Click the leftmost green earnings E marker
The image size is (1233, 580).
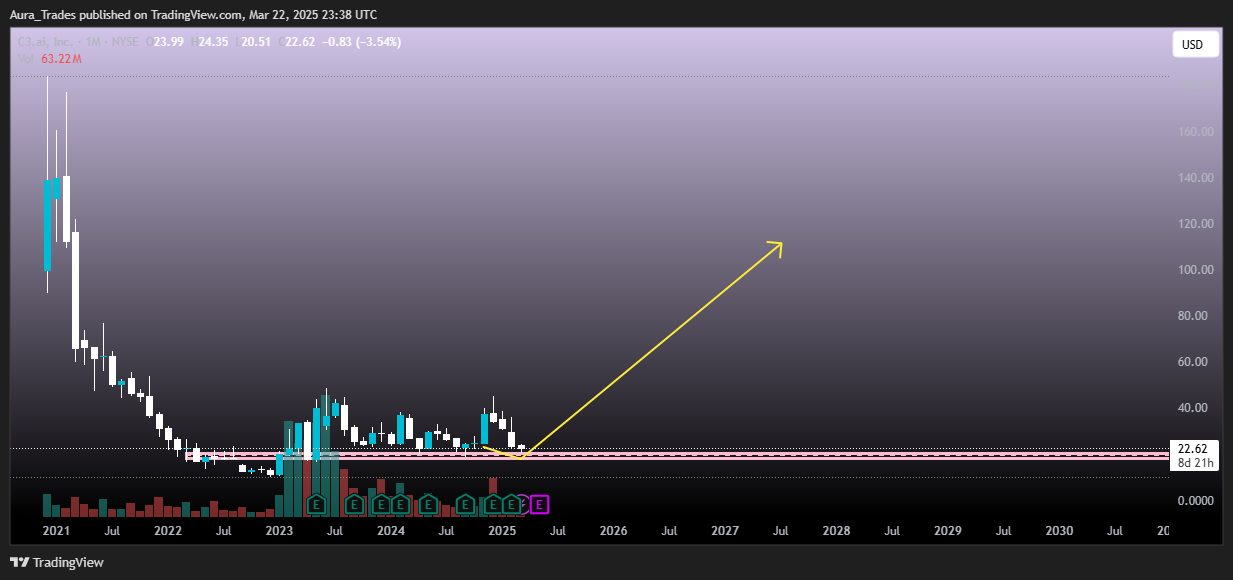[317, 505]
